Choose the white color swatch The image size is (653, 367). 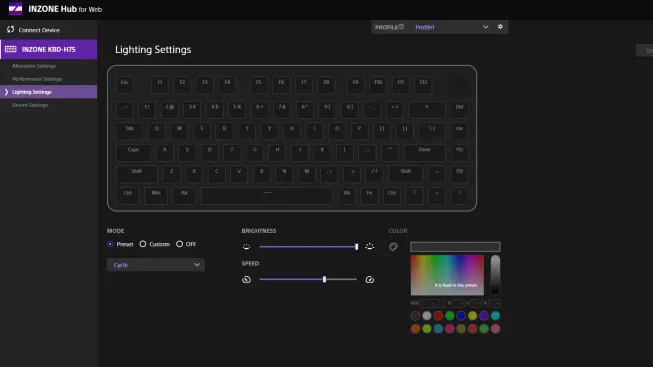pos(427,316)
